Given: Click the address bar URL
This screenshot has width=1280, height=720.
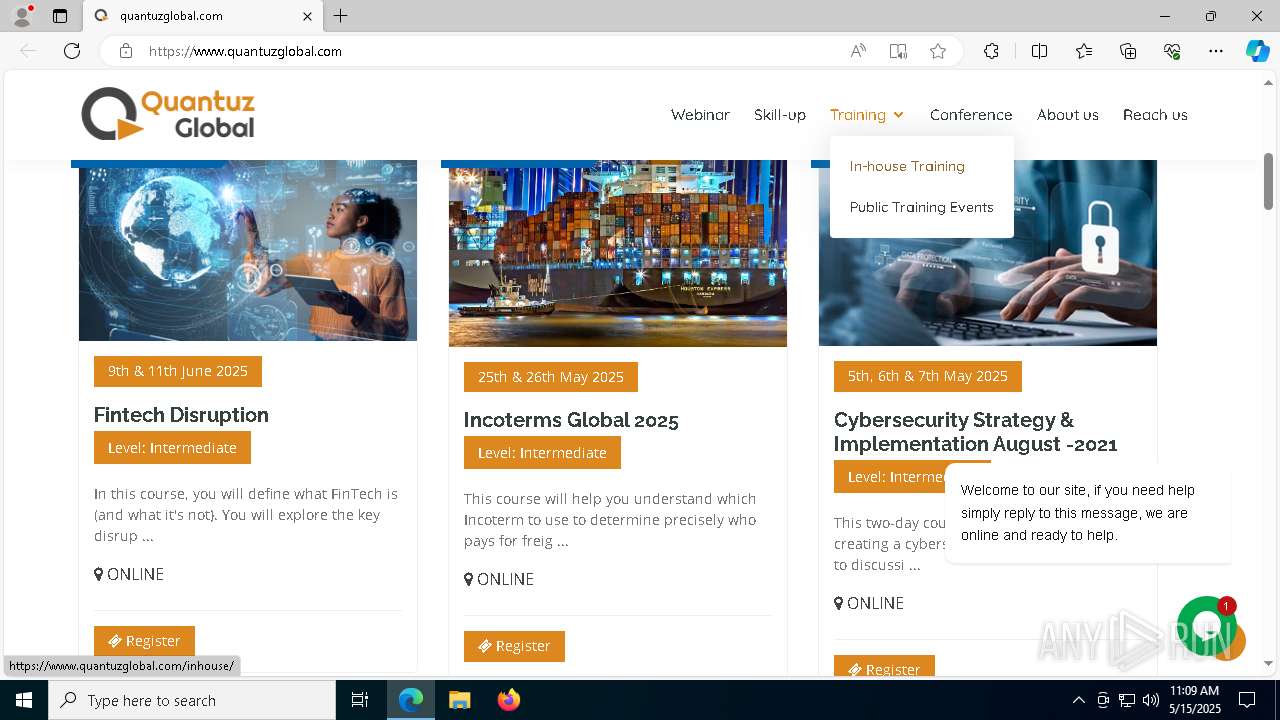Looking at the screenshot, I should coord(245,51).
